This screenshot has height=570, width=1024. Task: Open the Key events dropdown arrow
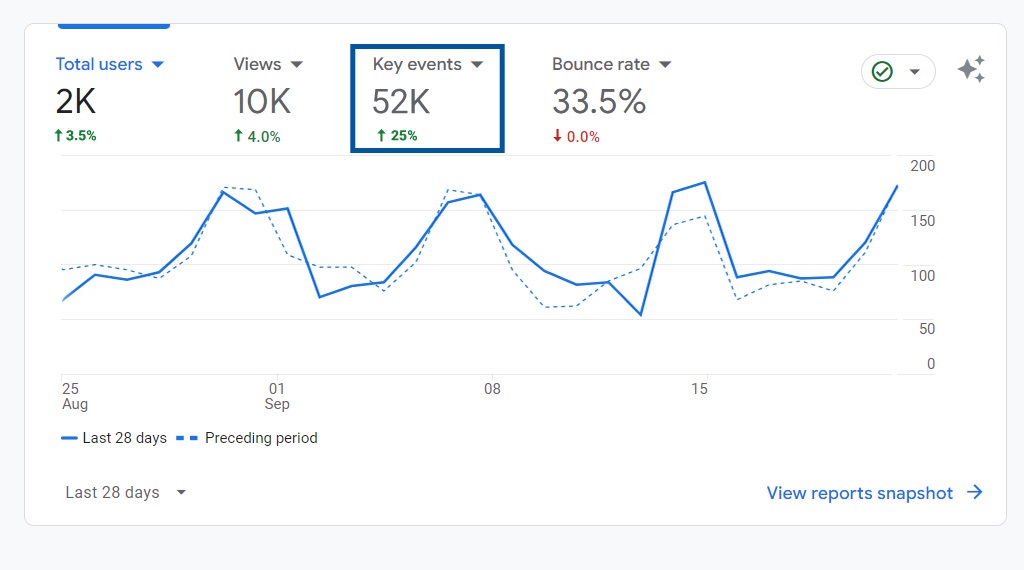[x=477, y=64]
